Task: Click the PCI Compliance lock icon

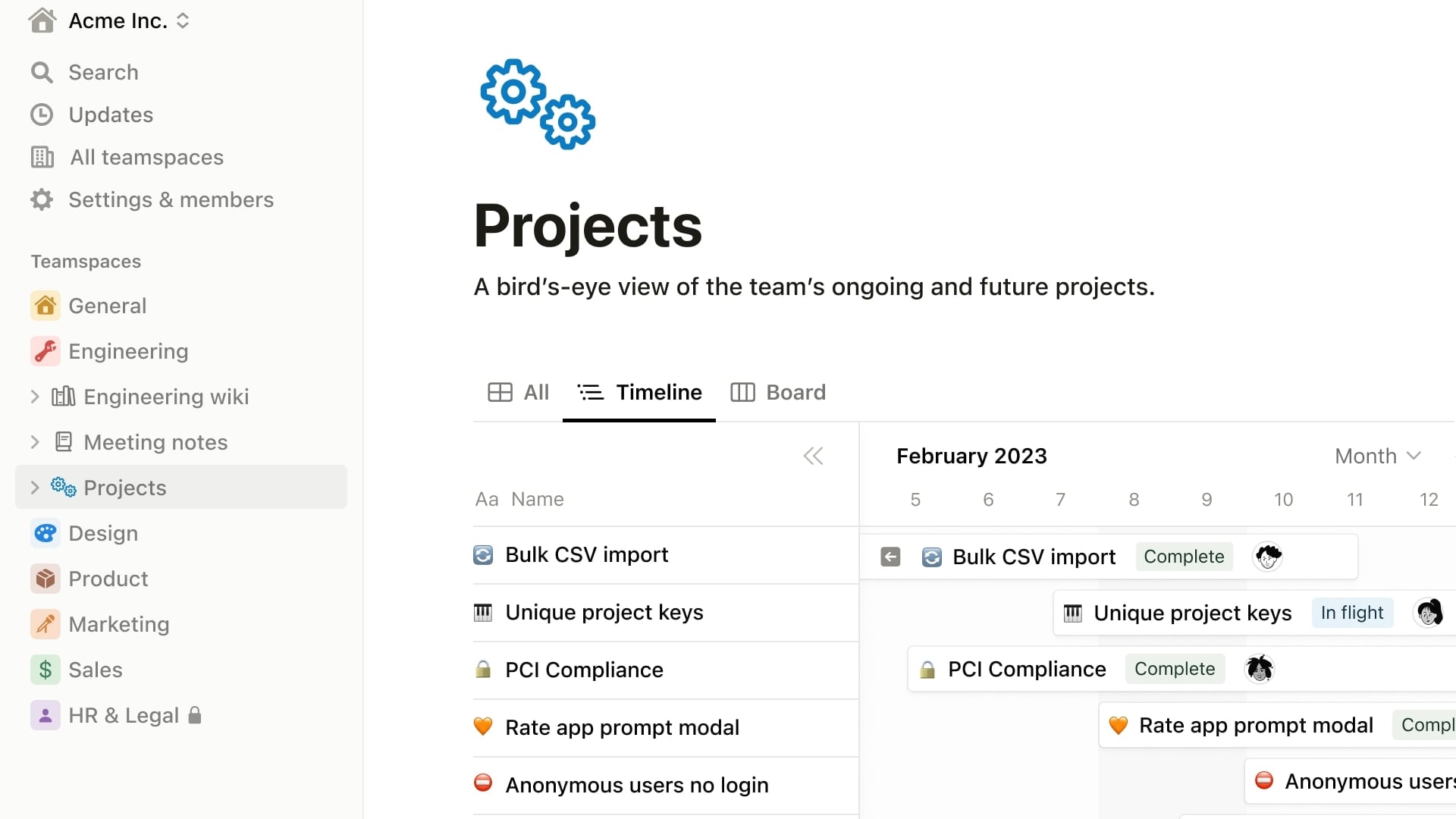Action: (483, 669)
